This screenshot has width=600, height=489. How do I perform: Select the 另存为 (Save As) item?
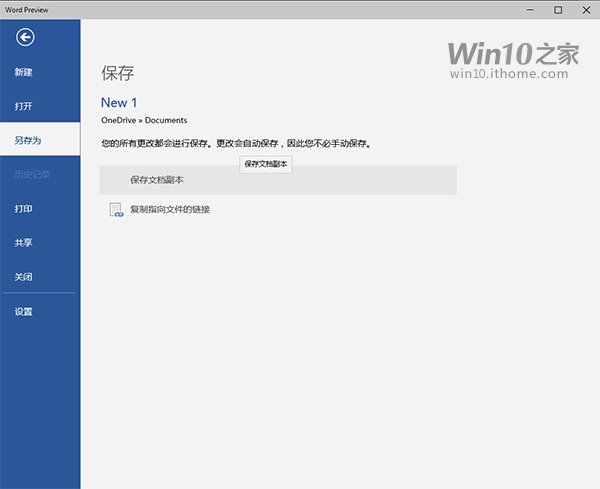pos(40,140)
